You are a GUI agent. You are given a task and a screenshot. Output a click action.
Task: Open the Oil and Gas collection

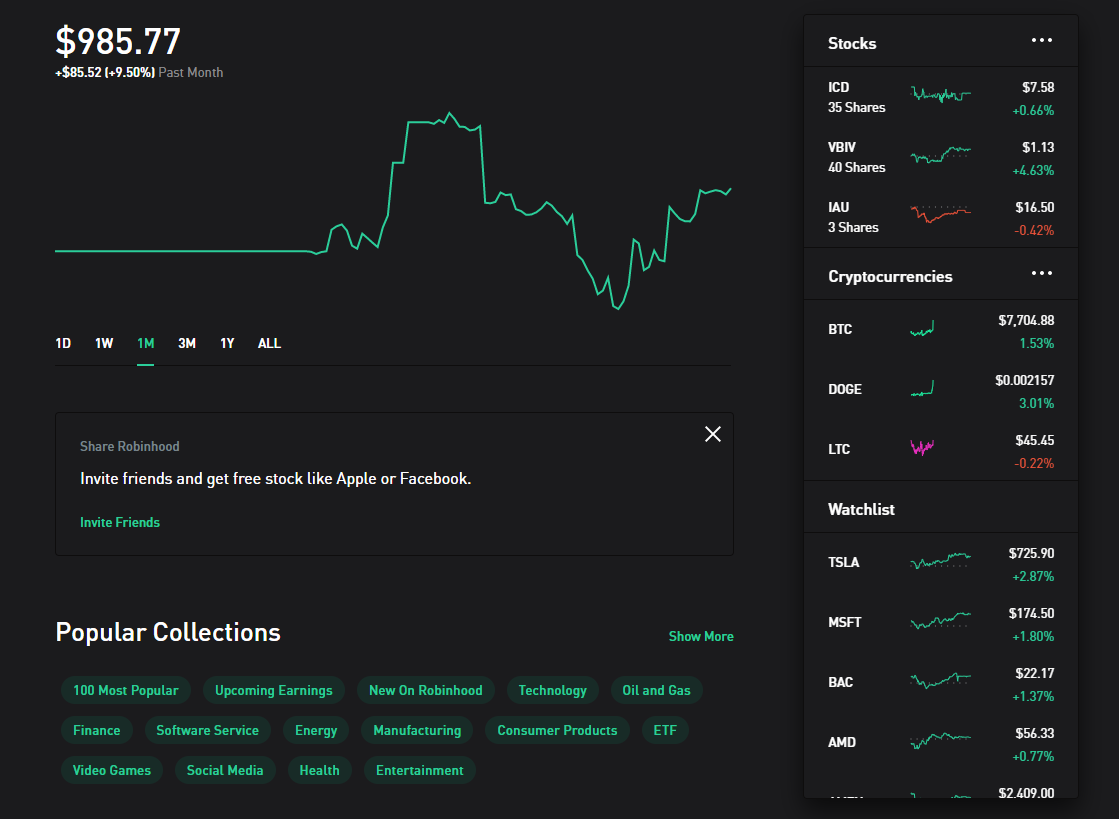657,690
